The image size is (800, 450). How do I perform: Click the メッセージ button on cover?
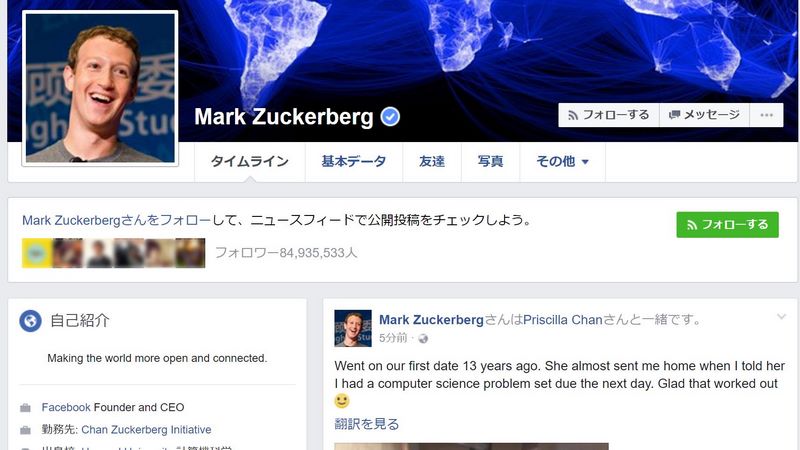click(x=705, y=115)
